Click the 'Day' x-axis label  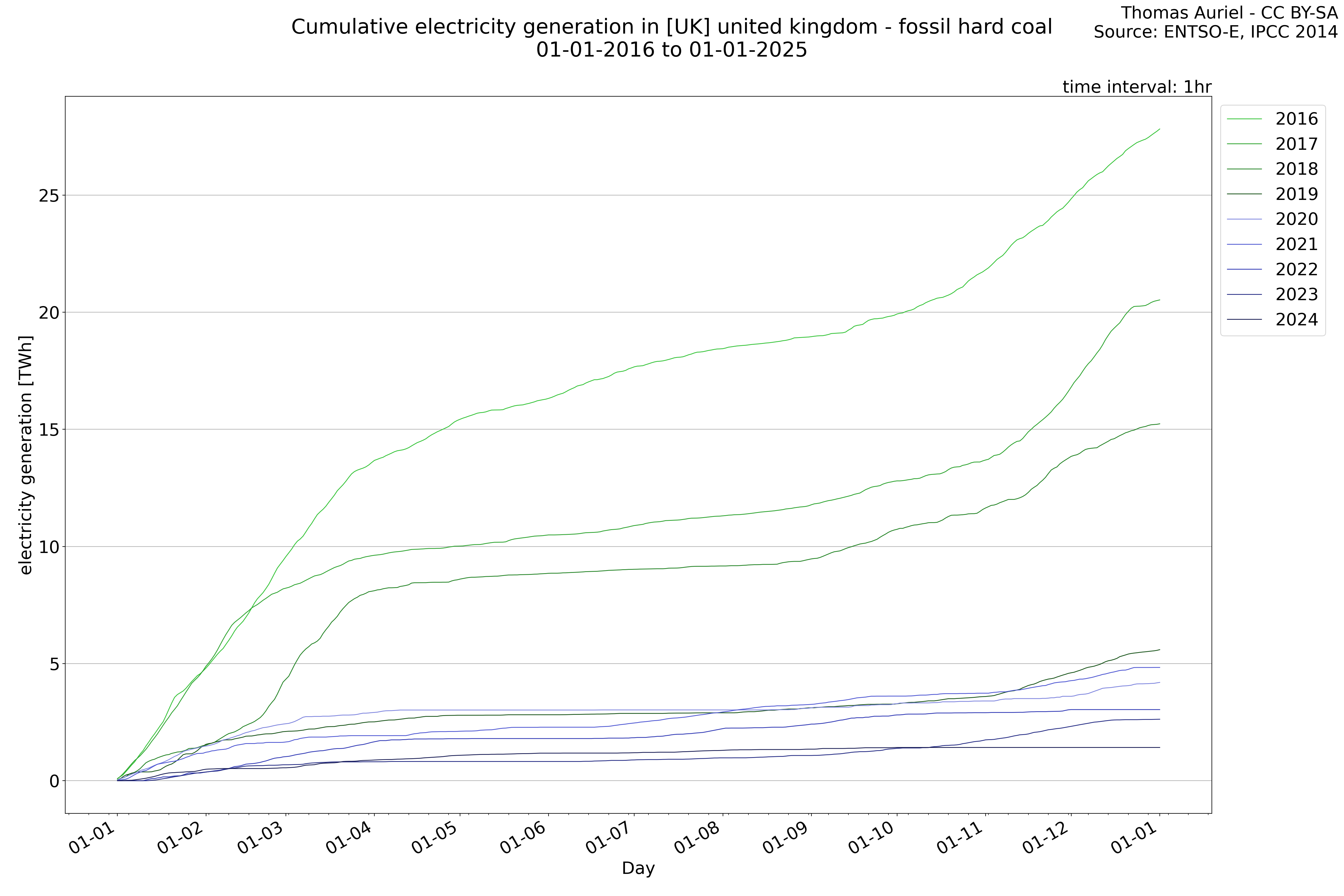tap(638, 868)
